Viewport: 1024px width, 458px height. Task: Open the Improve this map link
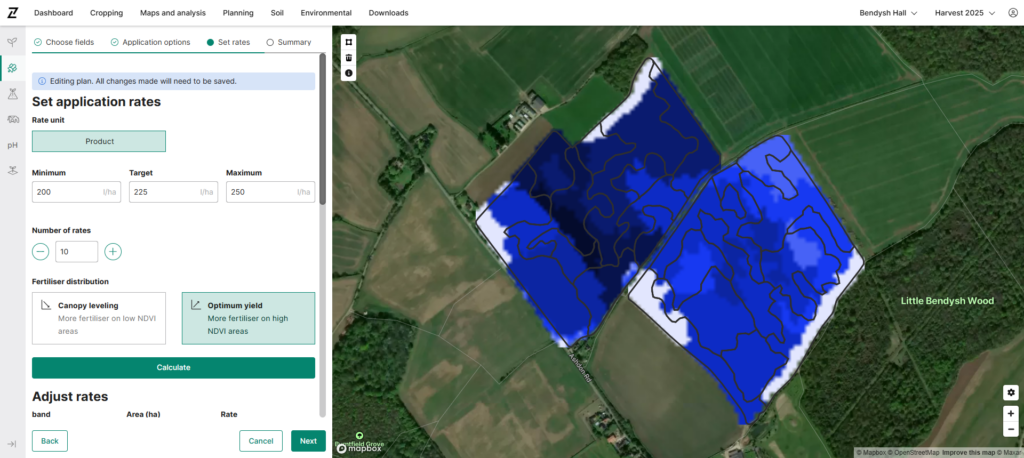(968, 452)
